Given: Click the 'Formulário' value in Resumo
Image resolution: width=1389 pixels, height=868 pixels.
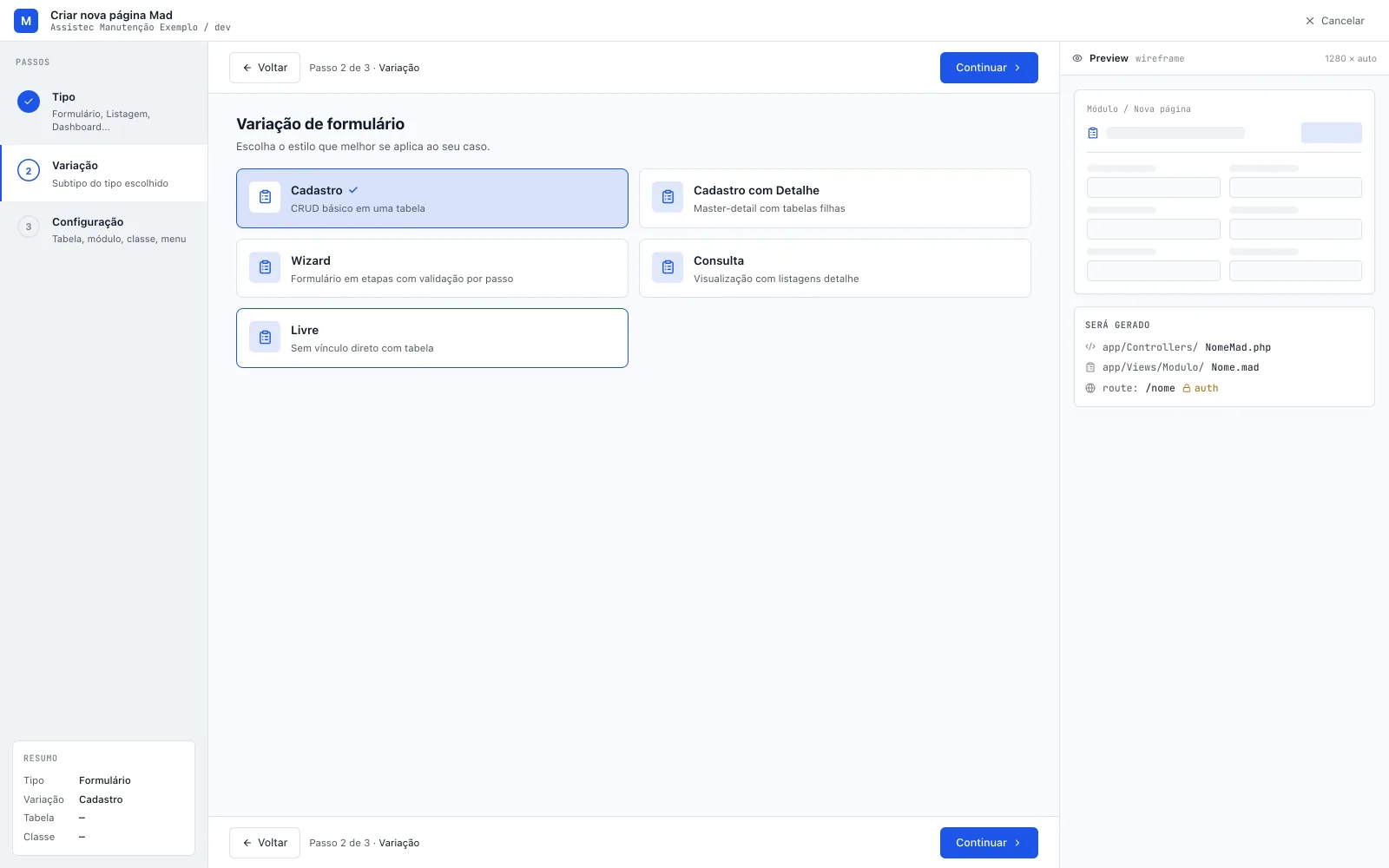Looking at the screenshot, I should click(105, 780).
